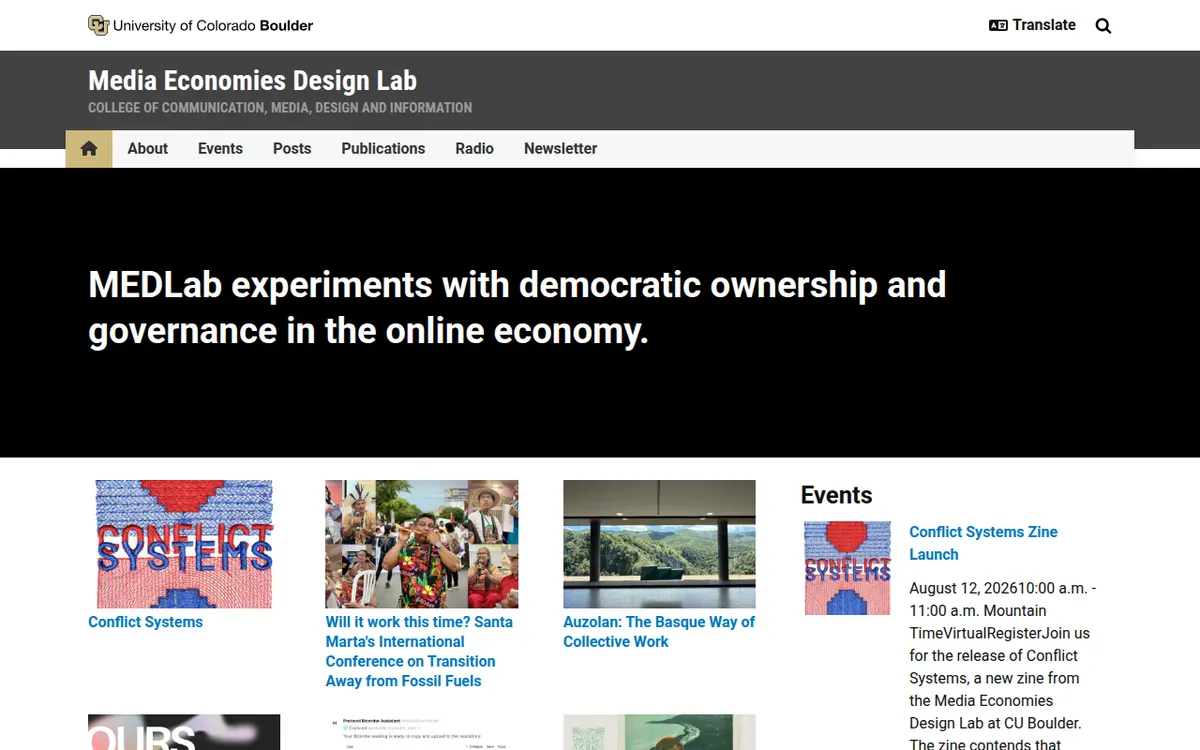Open the Santa Marta fossil fuels conference article
This screenshot has height=750, width=1200.
pyautogui.click(x=421, y=651)
